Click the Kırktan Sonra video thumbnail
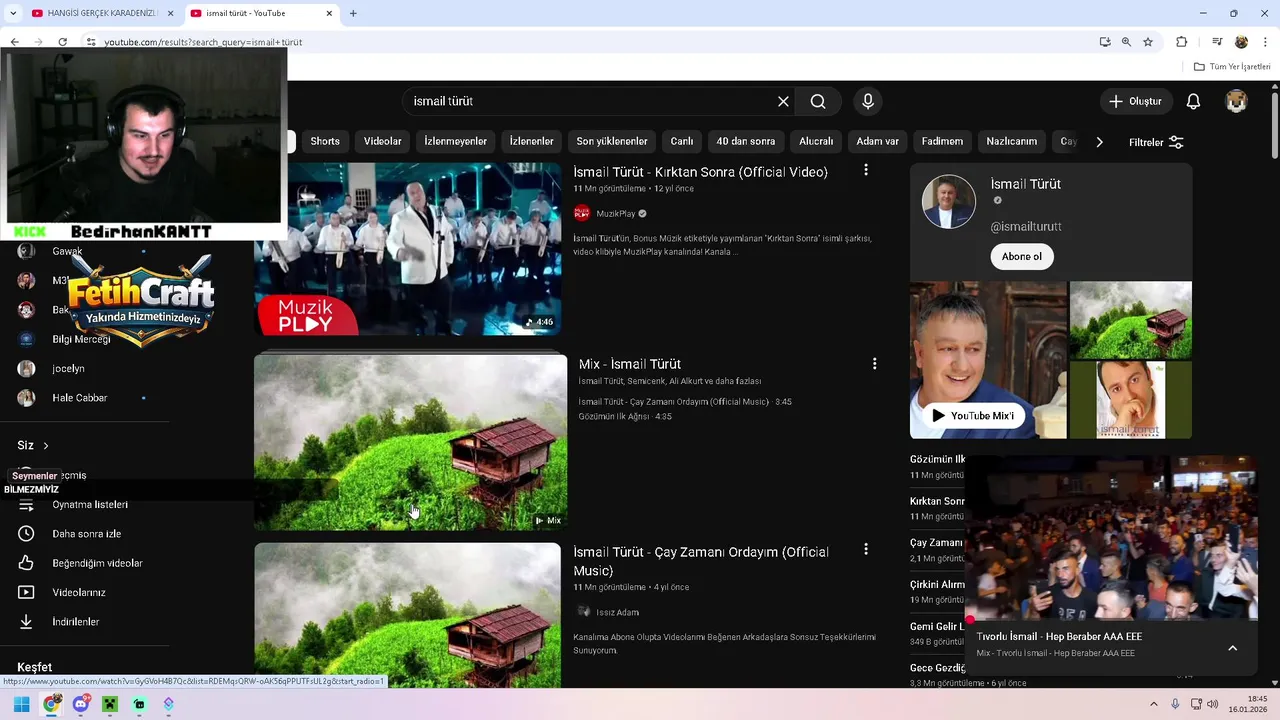This screenshot has width=1280, height=720. click(x=408, y=249)
